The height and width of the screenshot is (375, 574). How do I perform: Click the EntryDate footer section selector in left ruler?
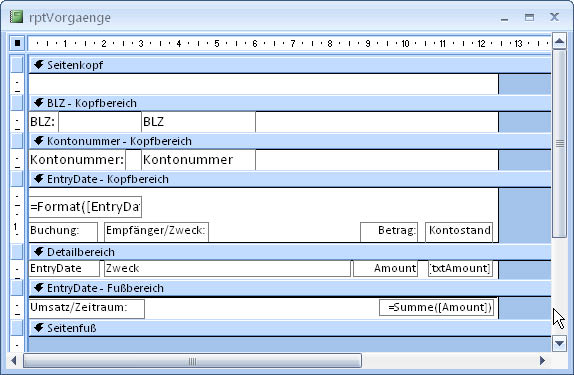pos(17,288)
